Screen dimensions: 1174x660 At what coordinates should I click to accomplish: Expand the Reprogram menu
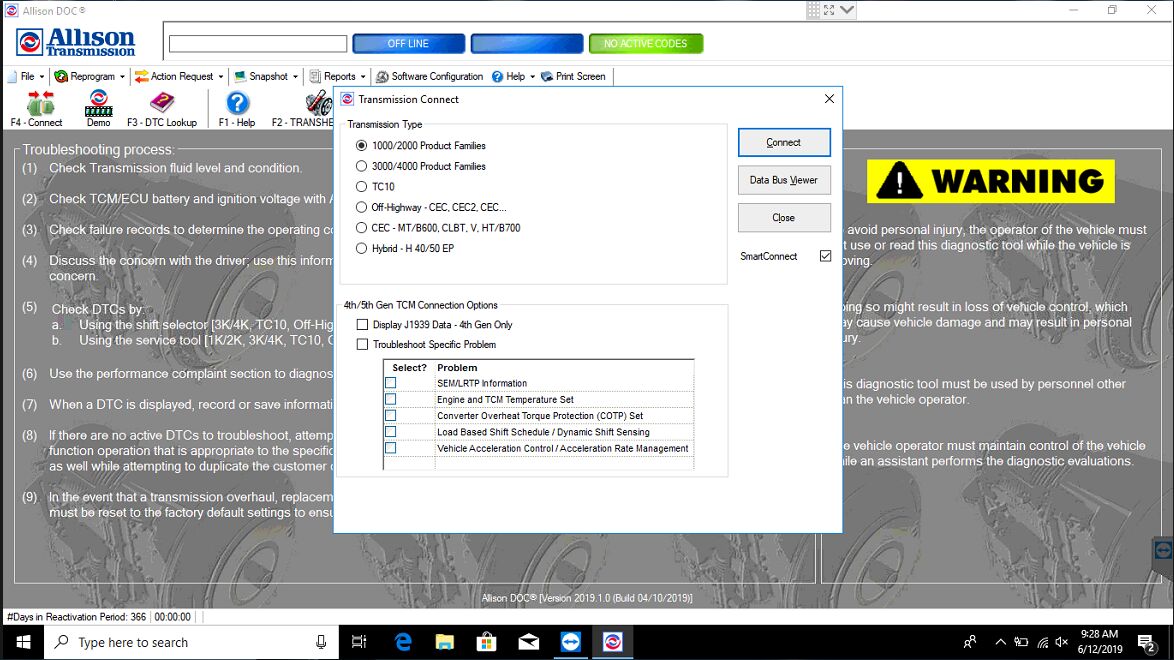point(90,76)
